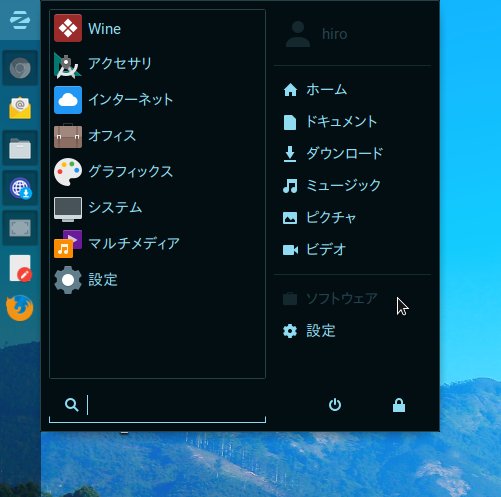Click the download arrow icon
Viewport: 501px width, 497px height.
pyautogui.click(x=290, y=154)
